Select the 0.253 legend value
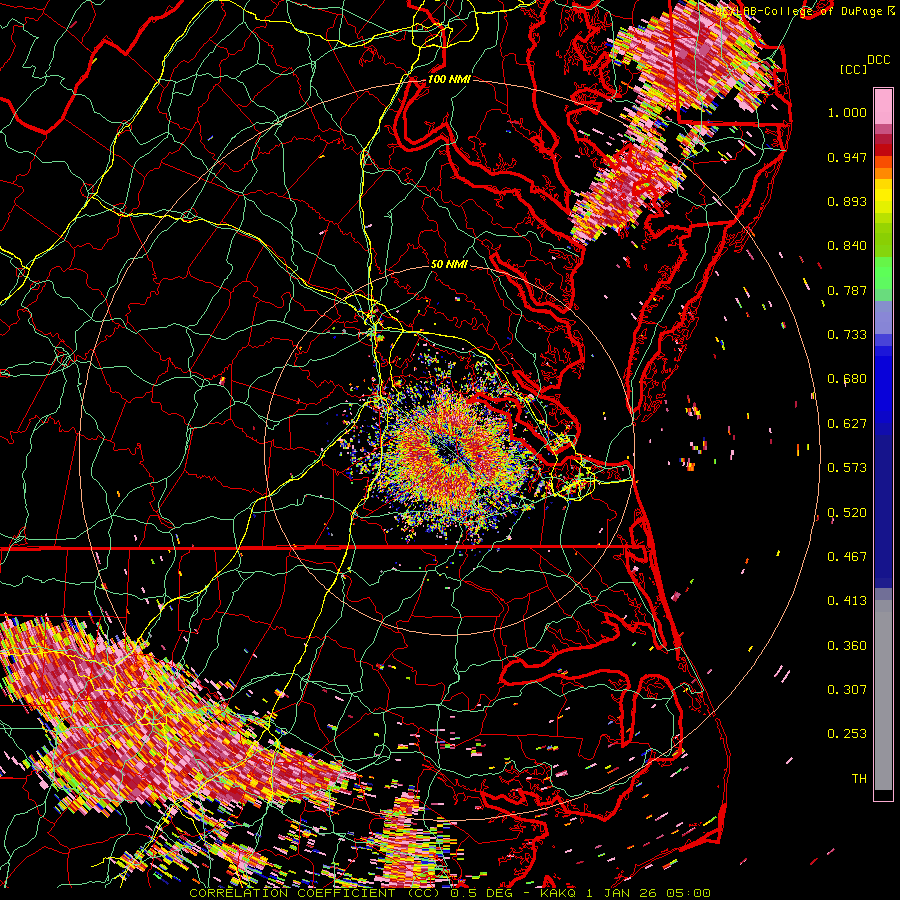Image resolution: width=900 pixels, height=900 pixels. pos(847,734)
